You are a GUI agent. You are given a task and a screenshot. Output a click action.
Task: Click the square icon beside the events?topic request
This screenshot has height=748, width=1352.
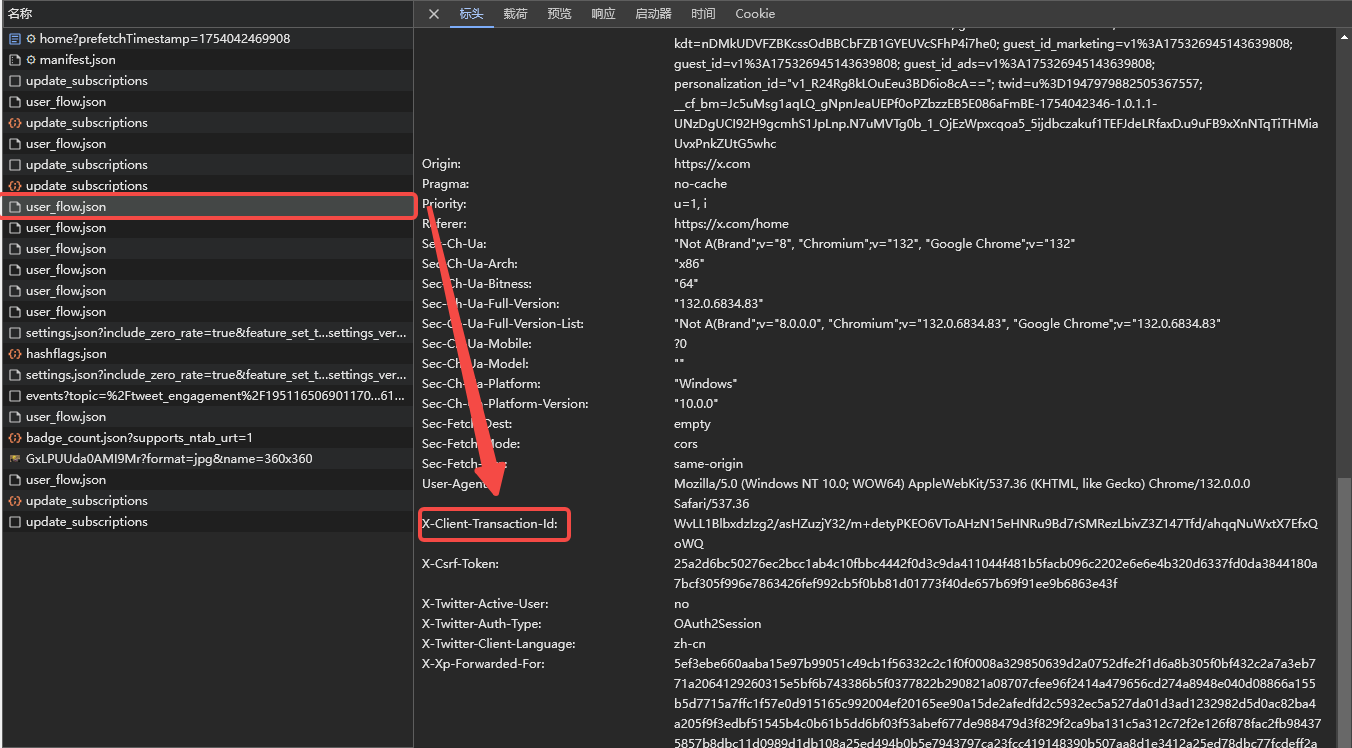[x=15, y=395]
